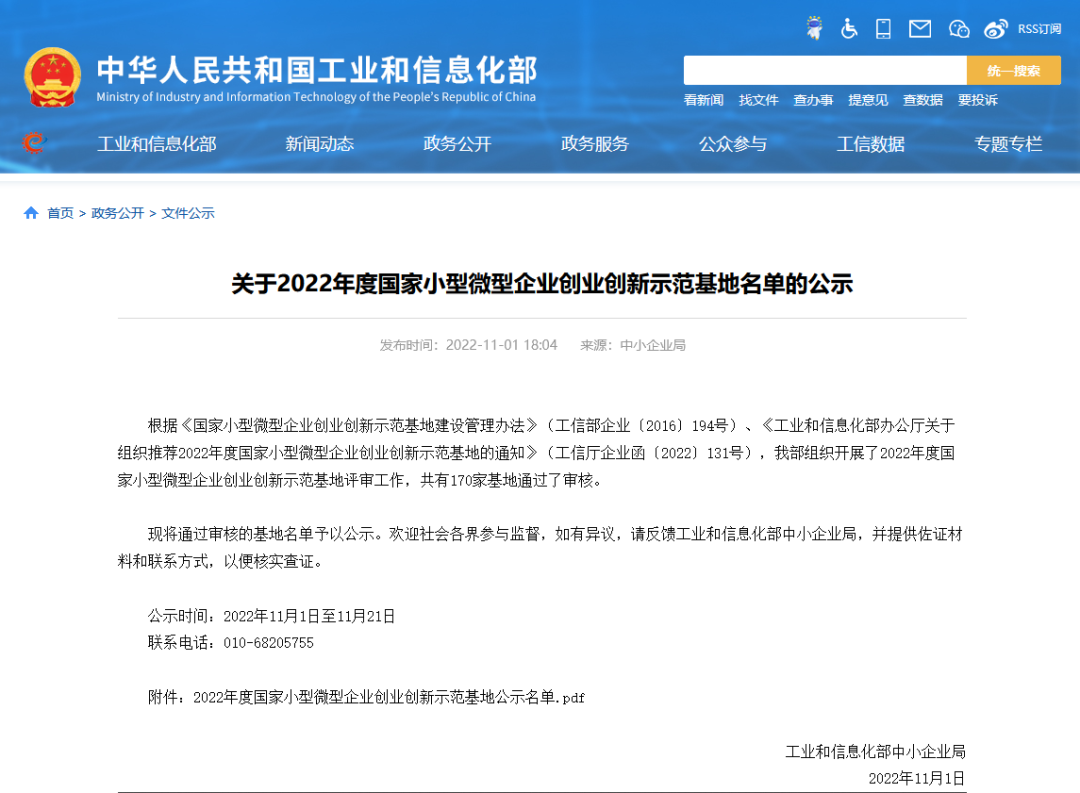The image size is (1080, 793).
Task: Open 政务服务 navigation menu
Action: (x=595, y=143)
